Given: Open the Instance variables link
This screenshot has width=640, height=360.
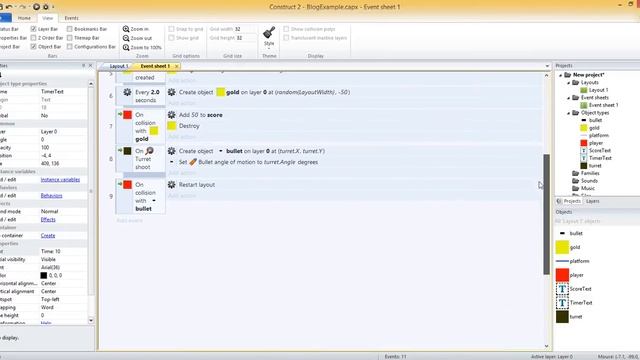Looking at the screenshot, I should point(60,180).
